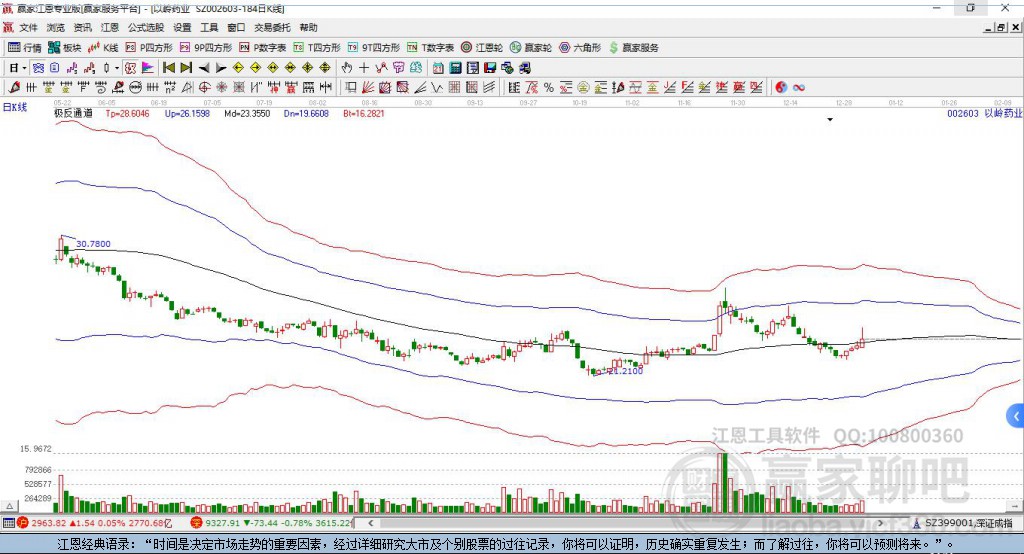Screen dimensions: 1024x554
Task: Toggle the color gradient chart icon
Action: point(148,68)
